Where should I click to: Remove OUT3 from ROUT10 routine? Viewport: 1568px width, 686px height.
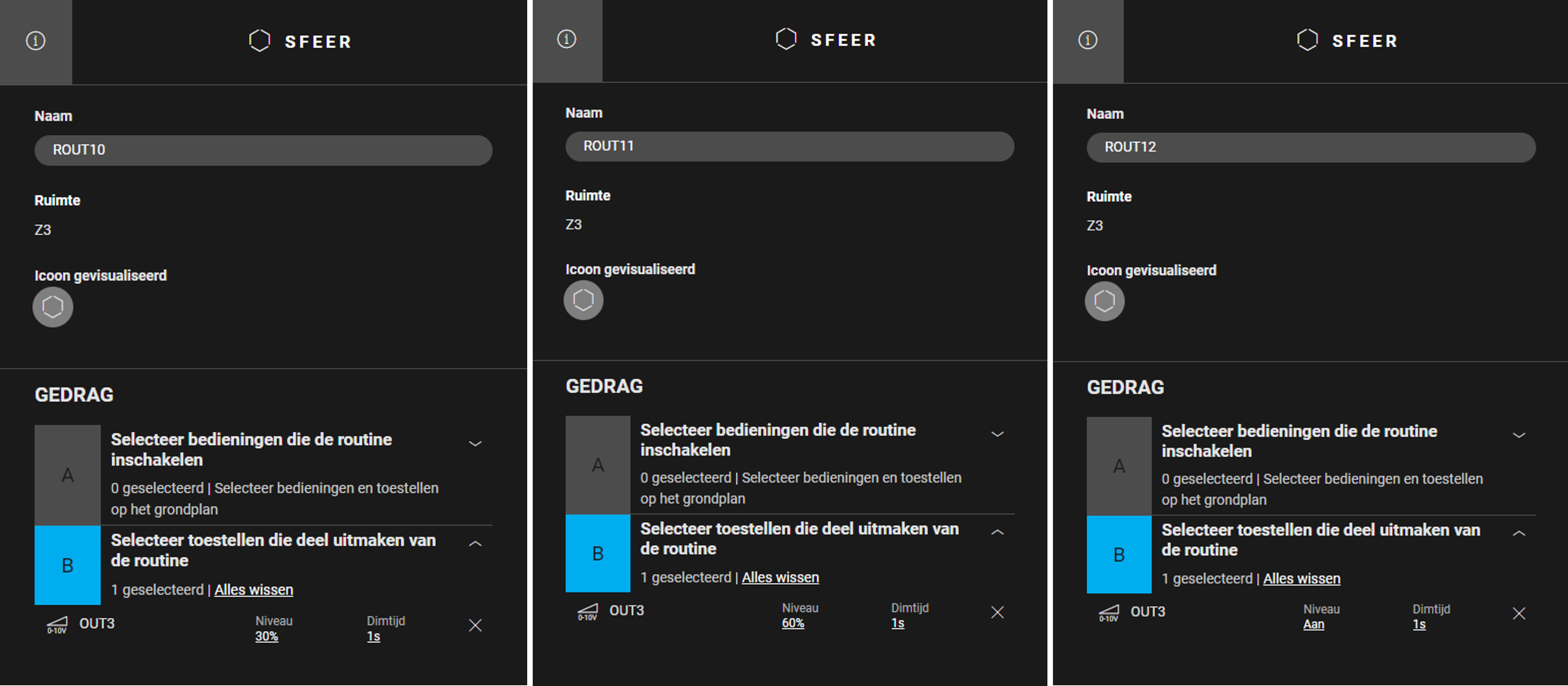(x=475, y=625)
